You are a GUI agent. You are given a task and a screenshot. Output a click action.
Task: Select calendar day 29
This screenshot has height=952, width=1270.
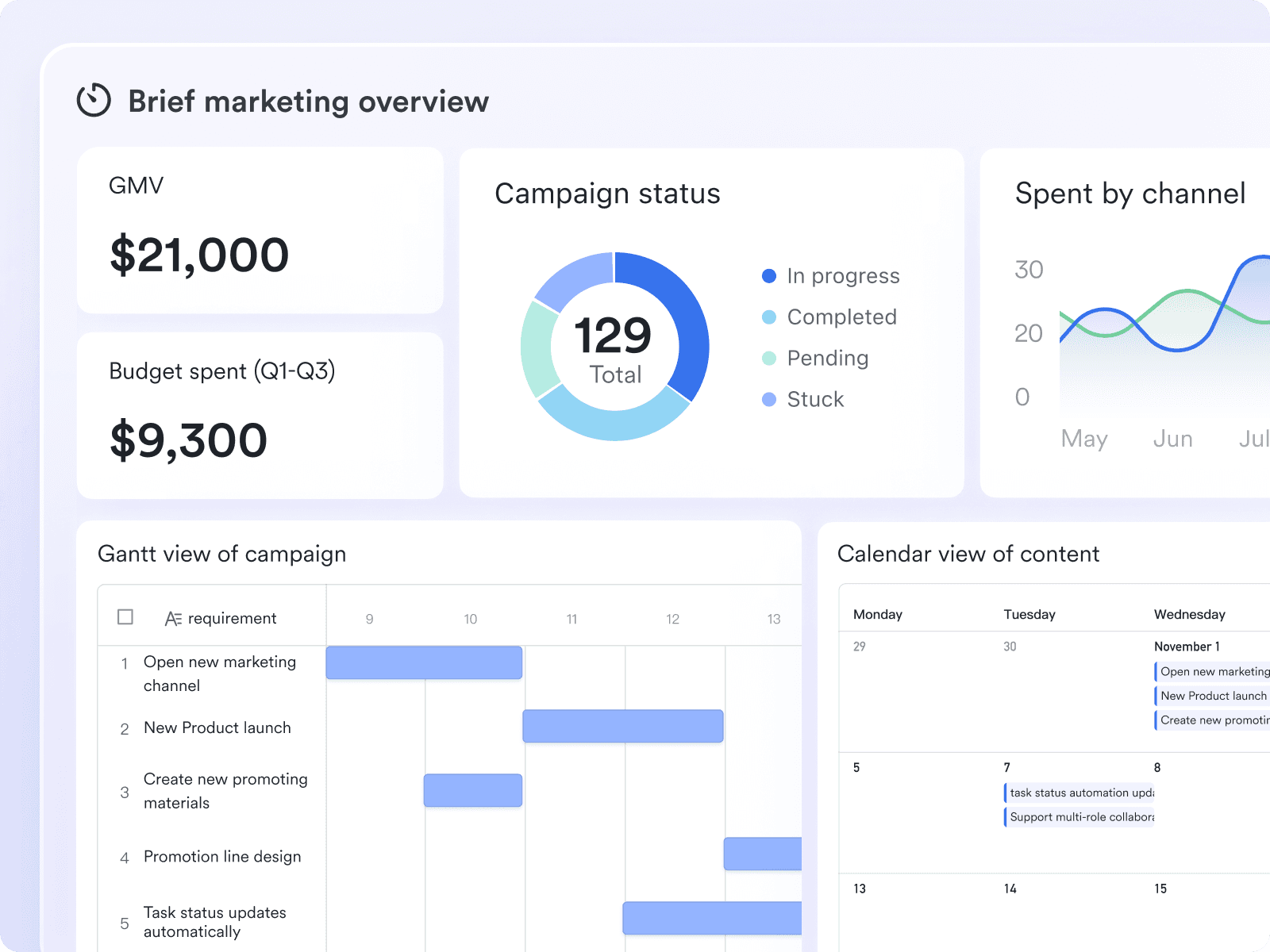(x=860, y=647)
